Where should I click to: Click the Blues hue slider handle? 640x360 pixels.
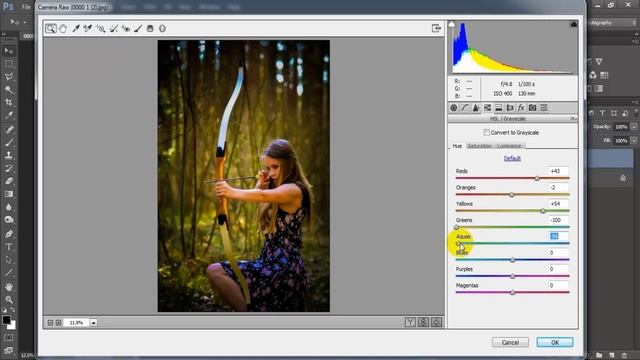click(x=513, y=260)
